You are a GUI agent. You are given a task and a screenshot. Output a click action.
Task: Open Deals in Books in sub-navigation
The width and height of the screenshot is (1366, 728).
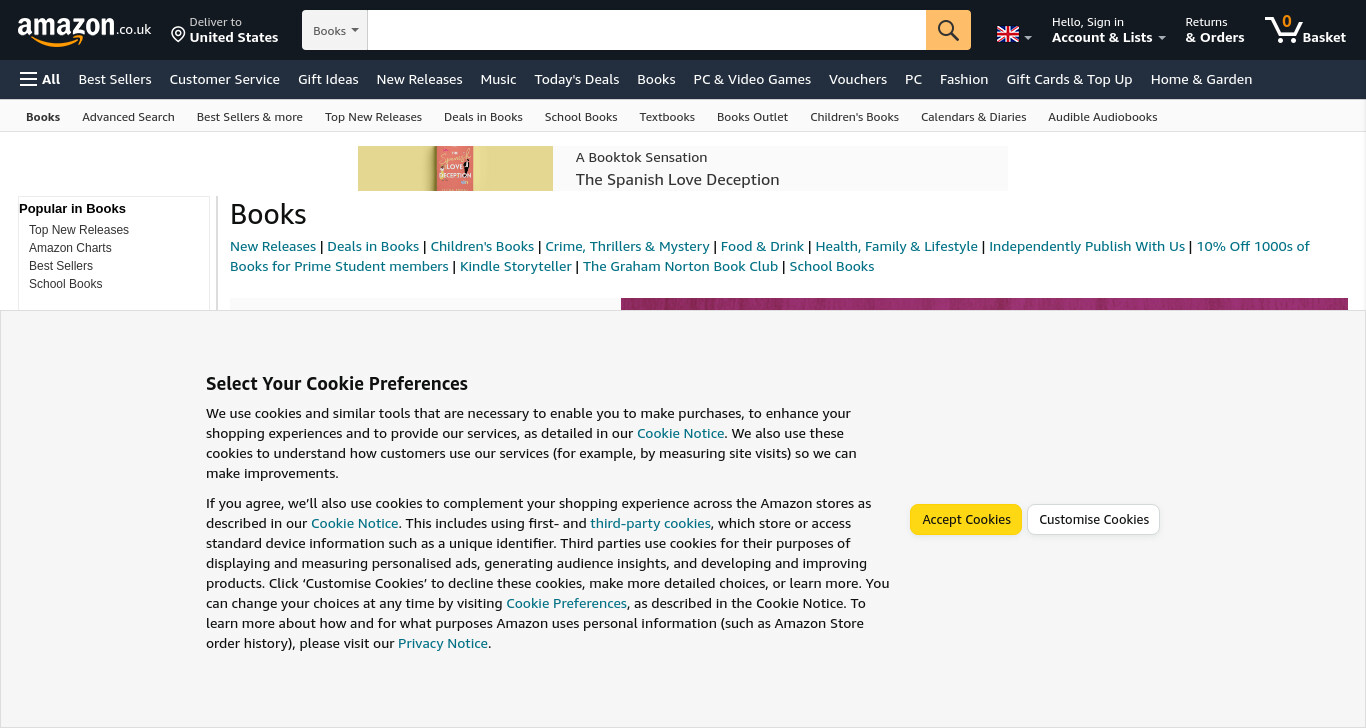coord(483,117)
